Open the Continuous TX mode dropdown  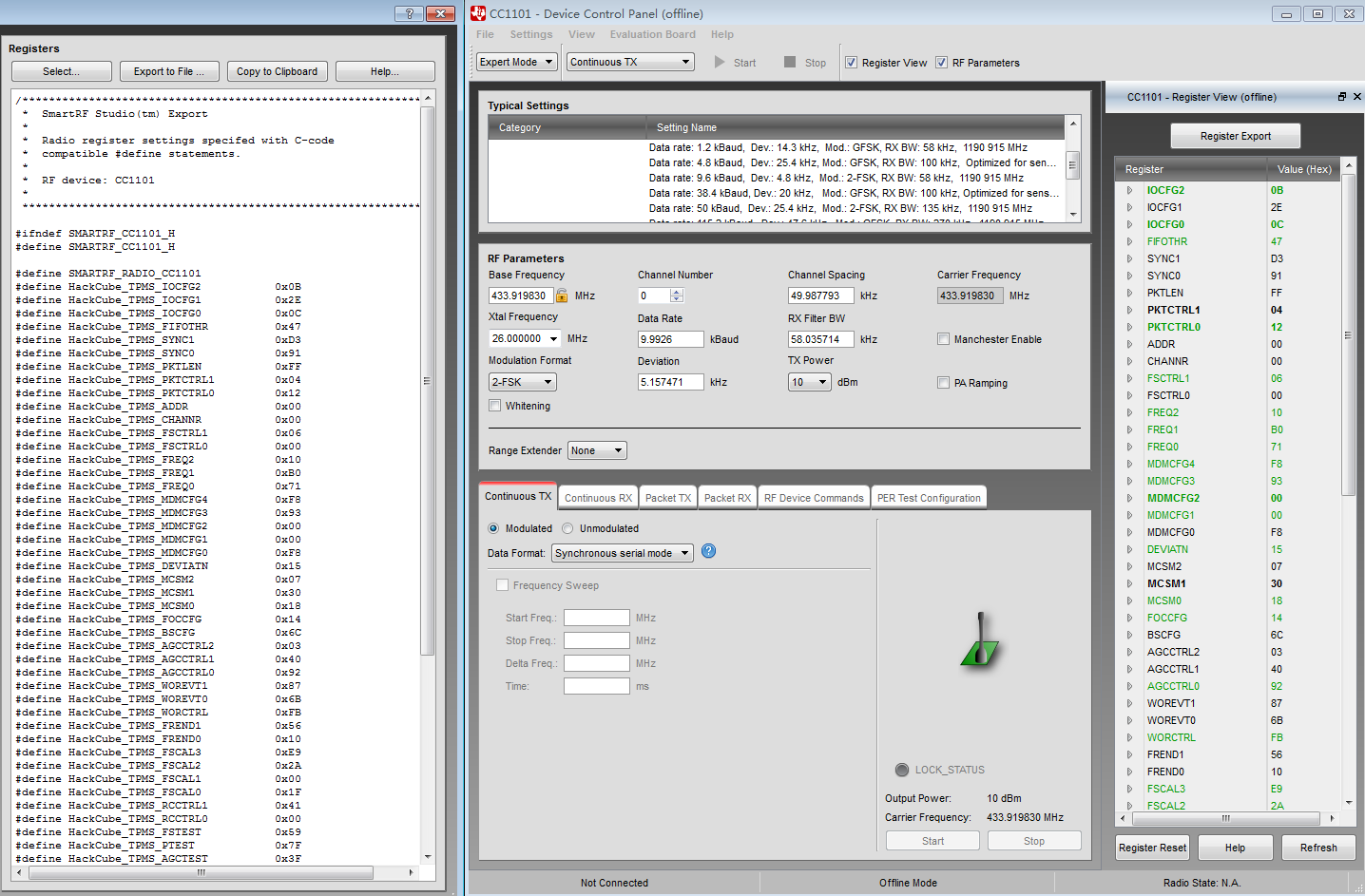coord(630,62)
